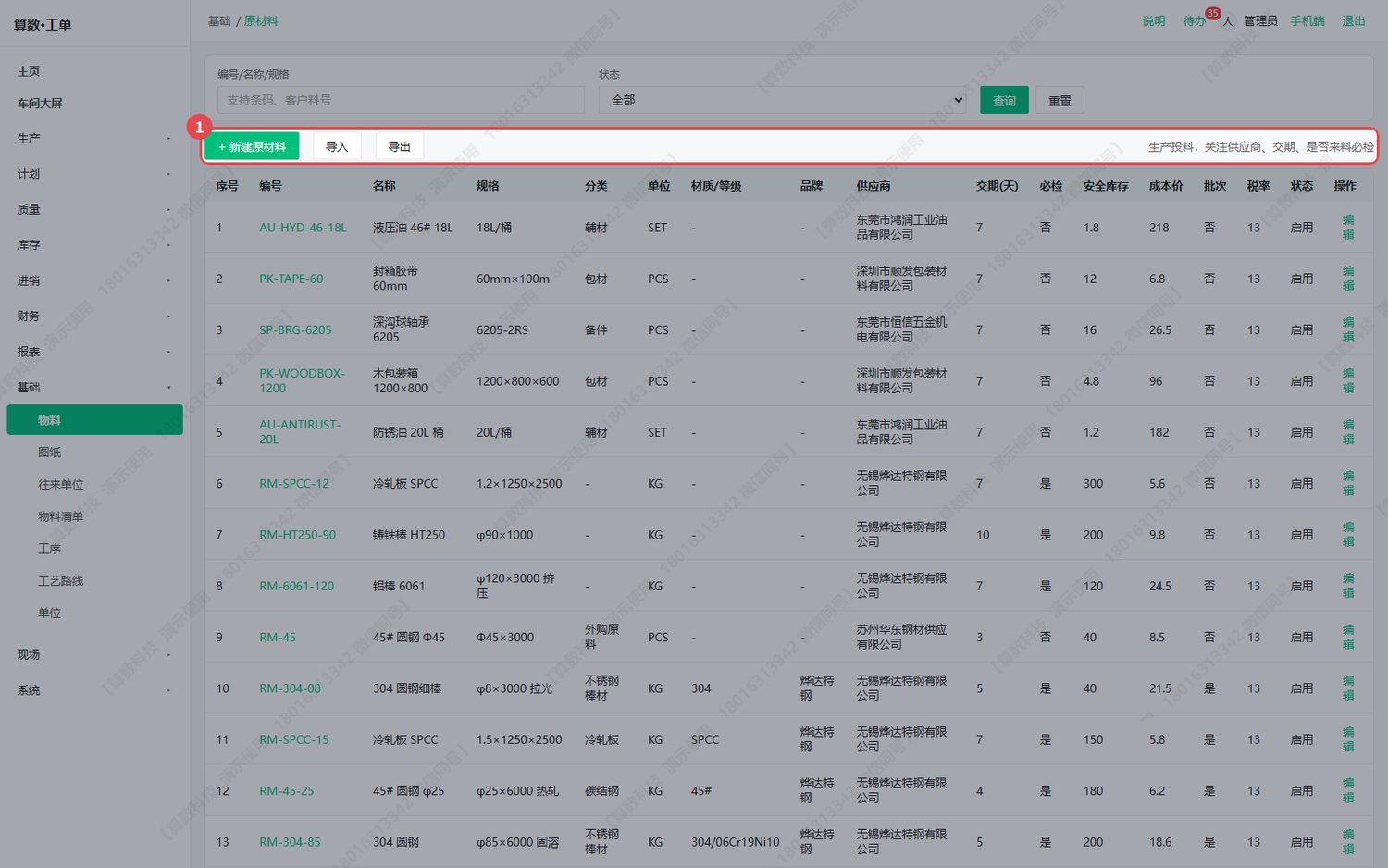Expand the 报表 sidebar menu
The width and height of the screenshot is (1388, 868).
94,352
